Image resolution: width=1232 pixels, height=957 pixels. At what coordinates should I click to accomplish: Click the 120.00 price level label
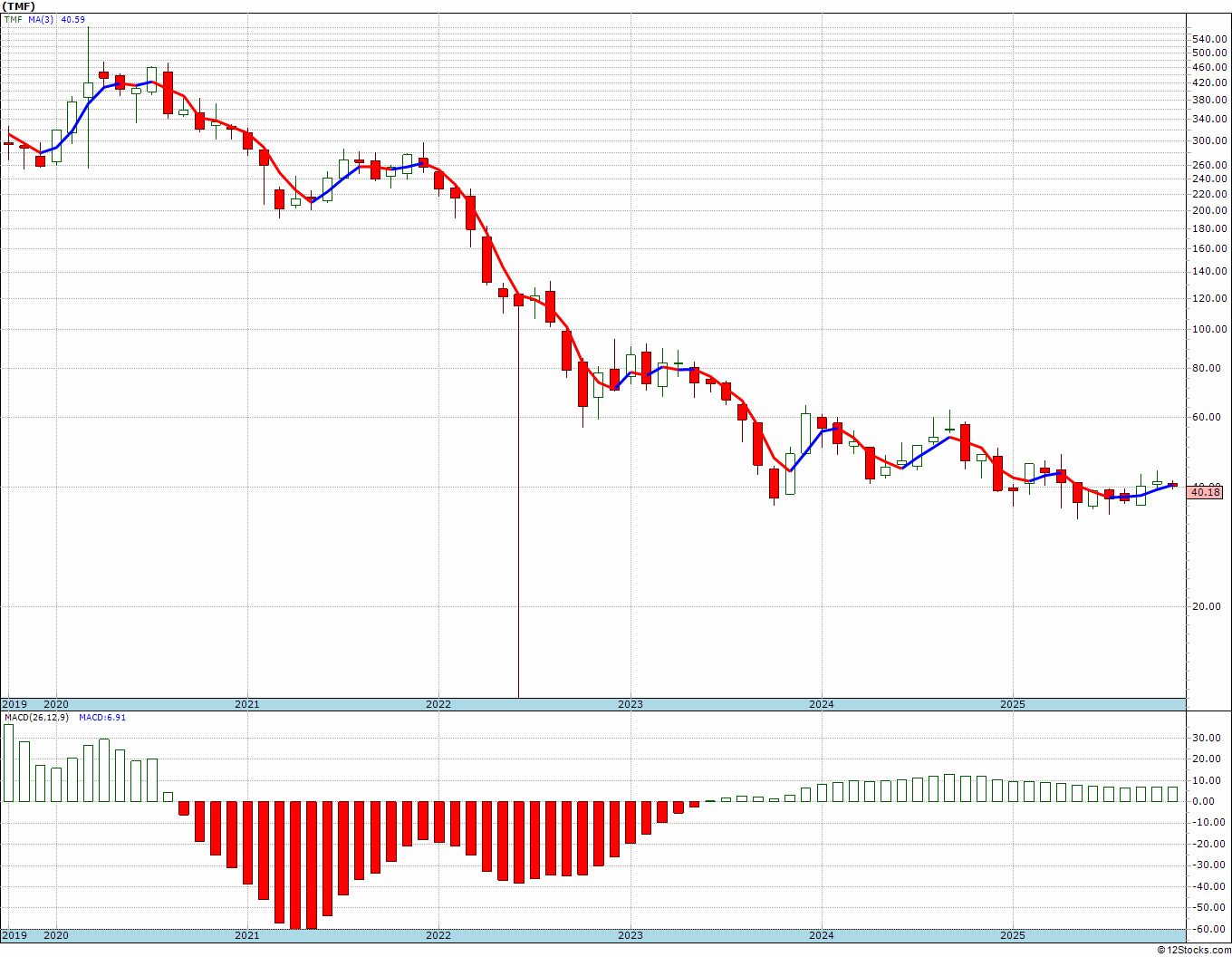1210,298
